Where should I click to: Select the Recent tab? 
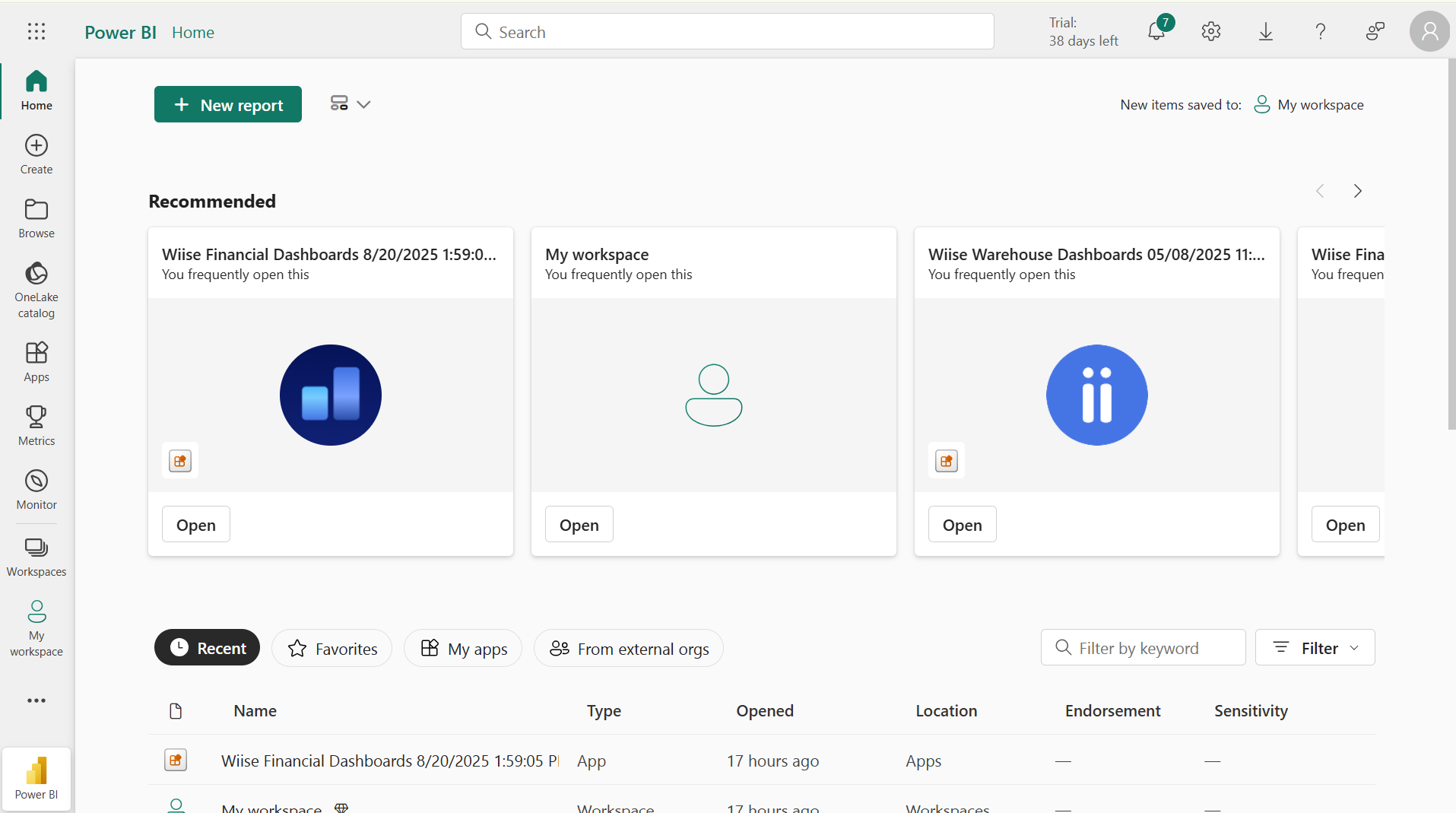(207, 648)
